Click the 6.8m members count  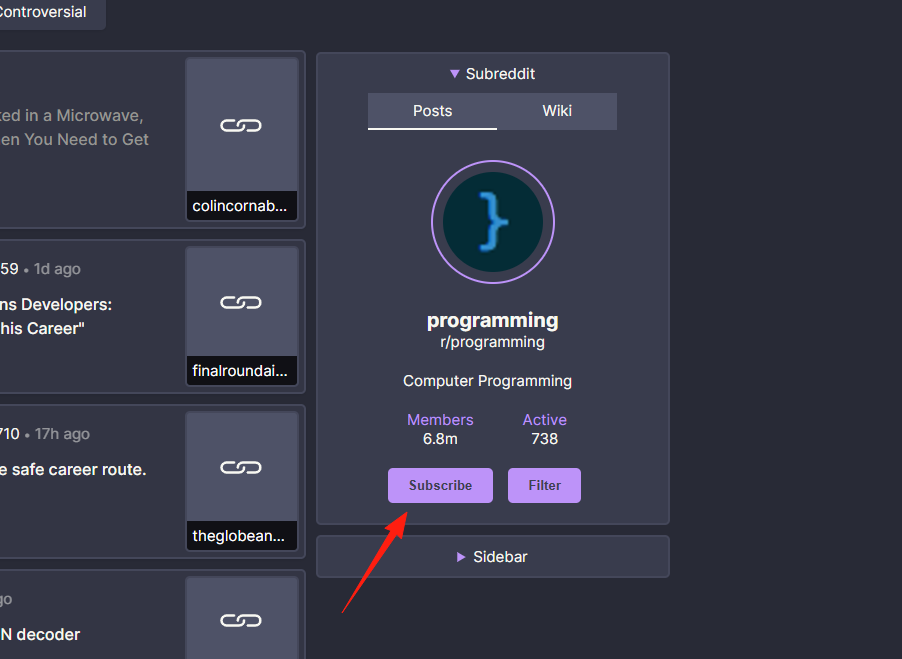coord(440,439)
